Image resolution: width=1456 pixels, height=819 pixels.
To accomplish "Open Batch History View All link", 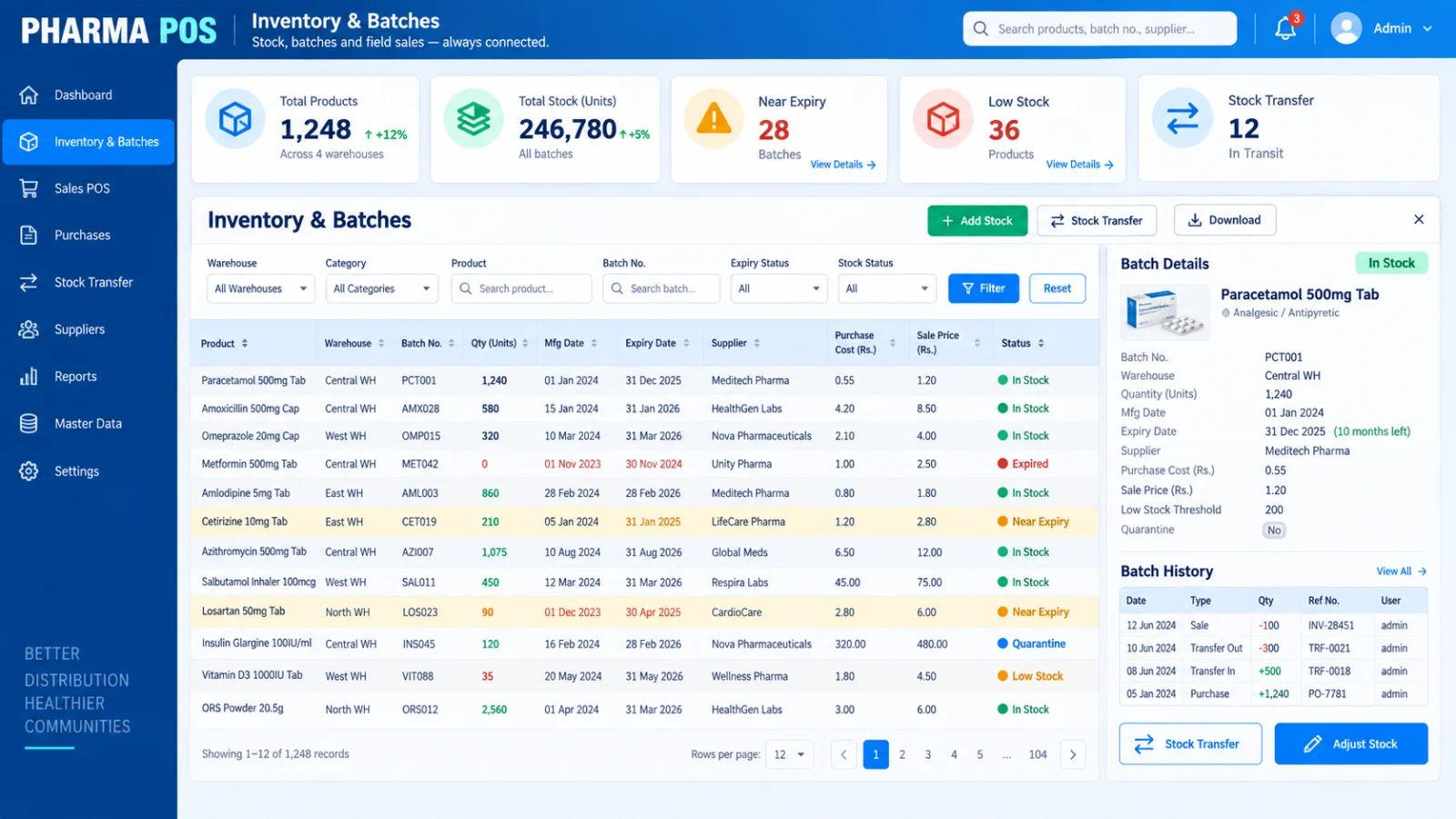I will 1401,571.
